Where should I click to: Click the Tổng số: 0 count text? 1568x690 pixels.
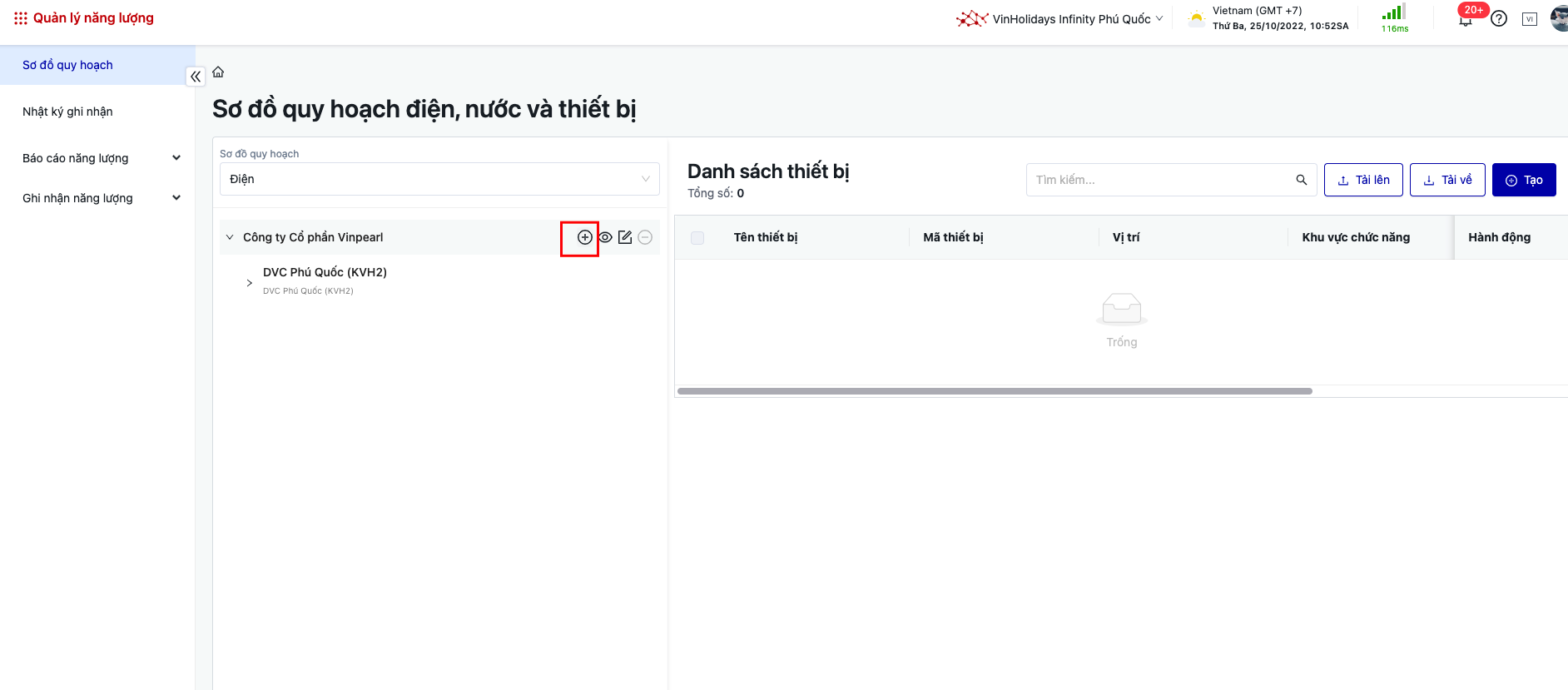point(716,193)
